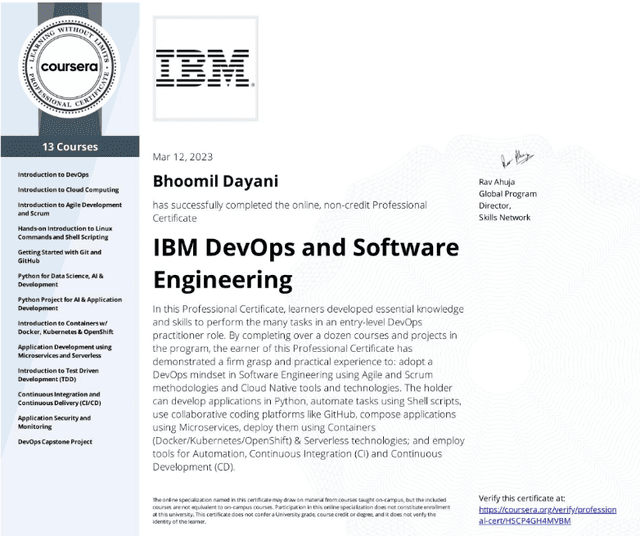Viewport: 640px width, 536px height.
Task: Click the IBM logo image
Action: pos(205,69)
